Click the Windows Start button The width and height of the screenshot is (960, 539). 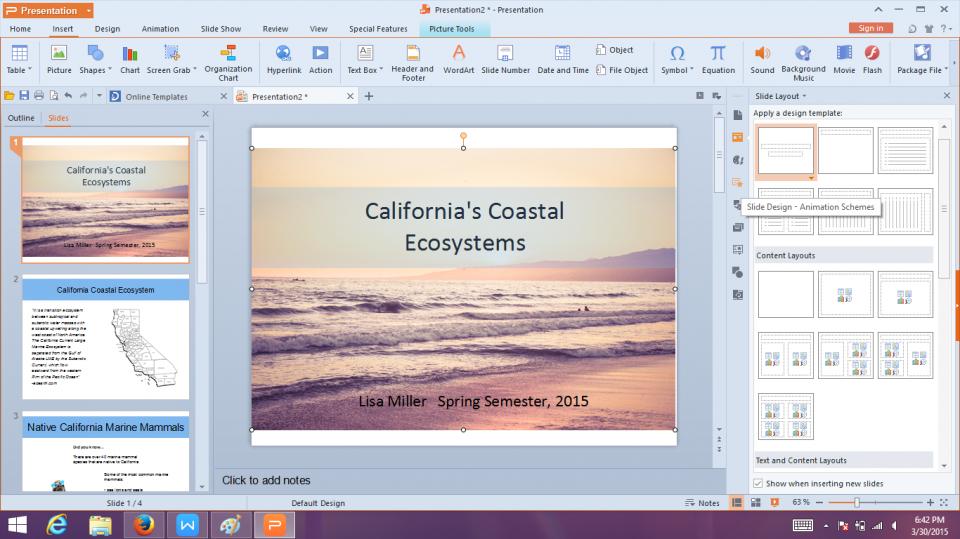pyautogui.click(x=17, y=525)
